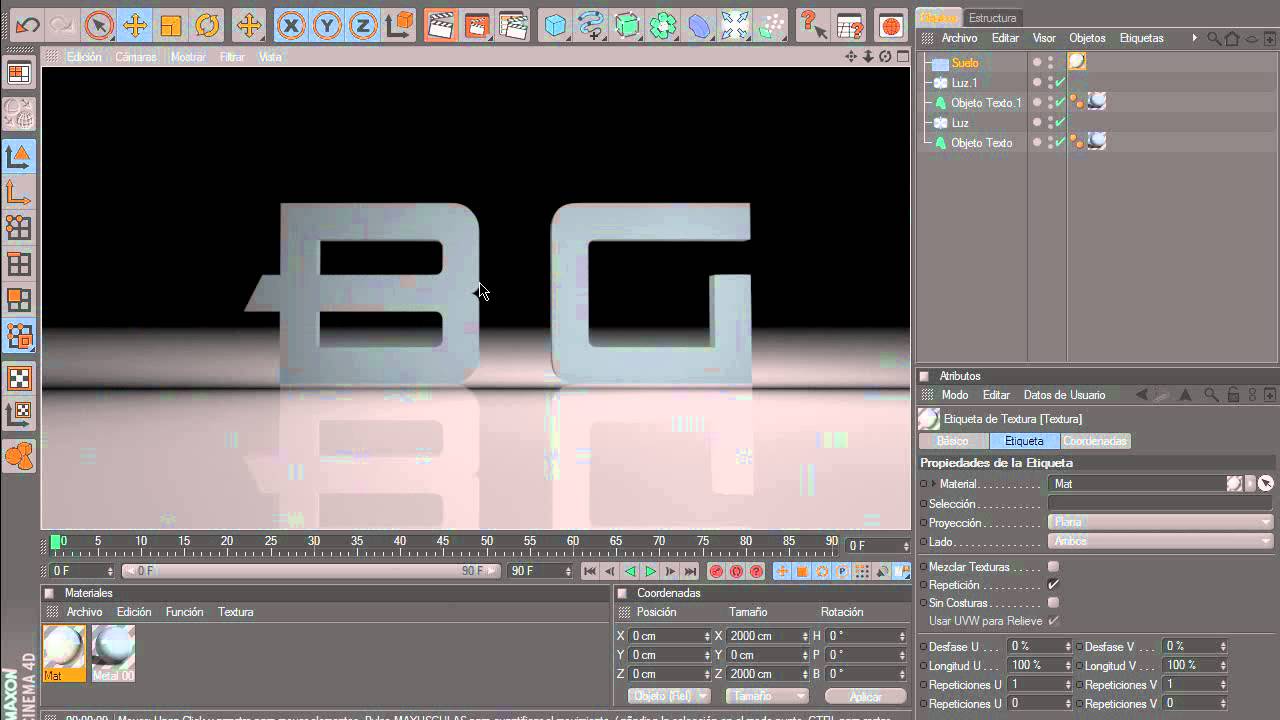The image size is (1280, 720).
Task: Open the array modeling objects icon
Action: coord(663,25)
